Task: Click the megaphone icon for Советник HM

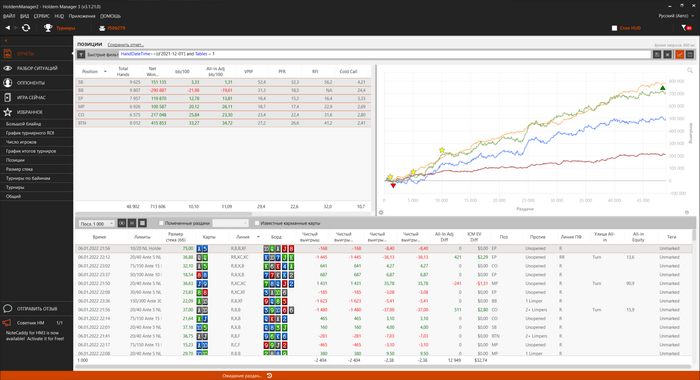Action: pyautogui.click(x=7, y=322)
